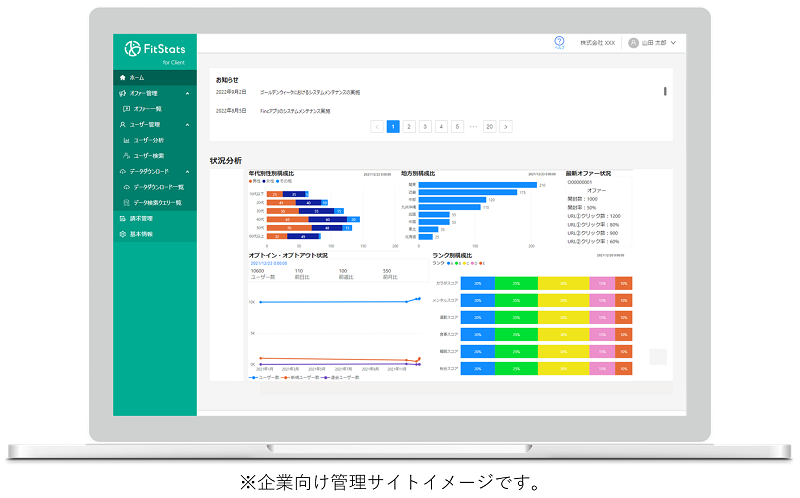Click the user avatar icon in header
The height and width of the screenshot is (498, 800).
633,43
